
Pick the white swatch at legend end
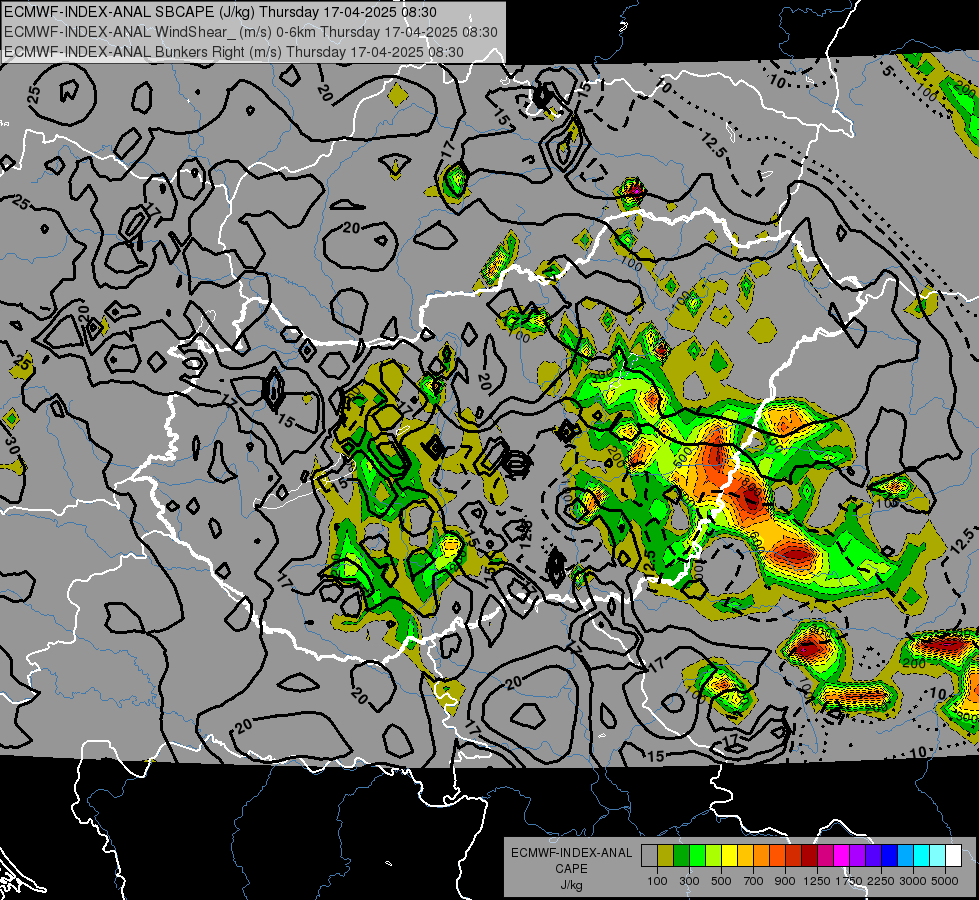(953, 855)
